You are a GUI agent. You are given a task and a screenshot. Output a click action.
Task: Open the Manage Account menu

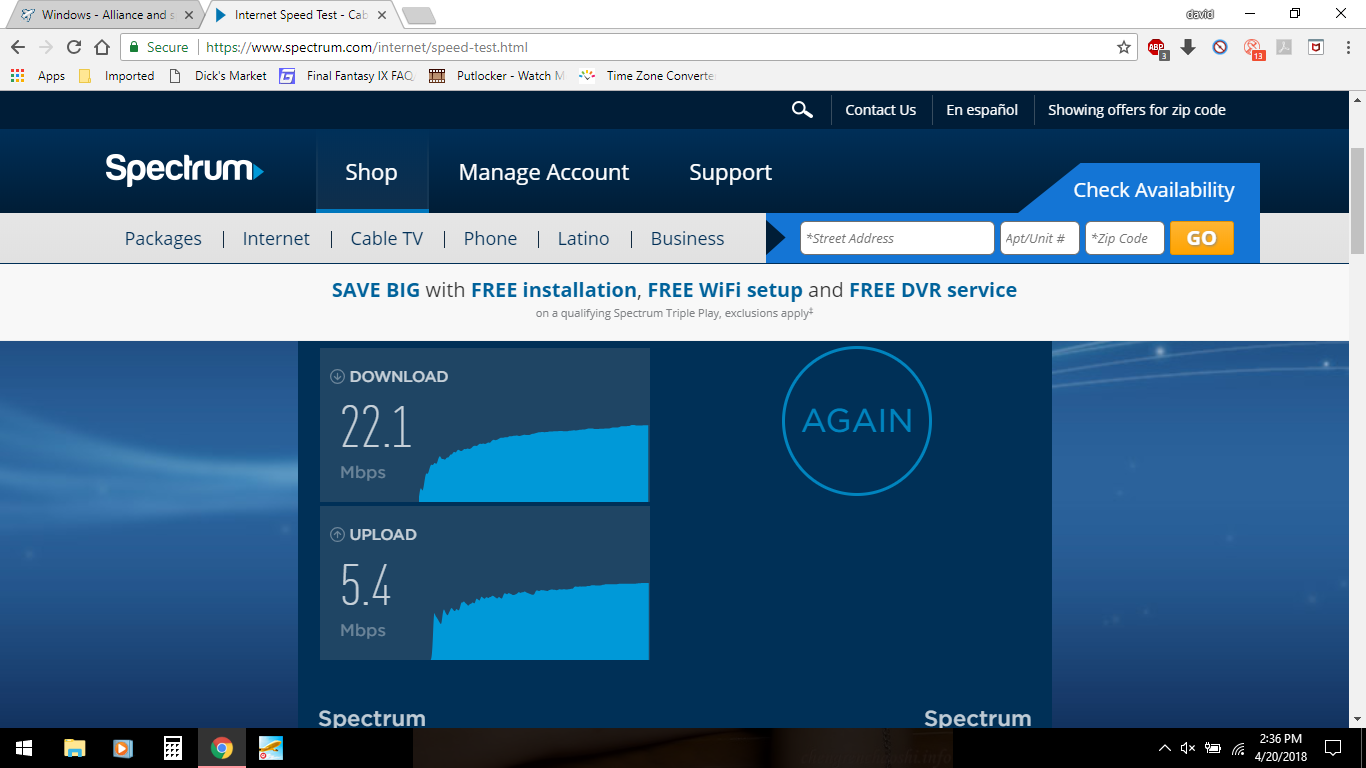544,172
